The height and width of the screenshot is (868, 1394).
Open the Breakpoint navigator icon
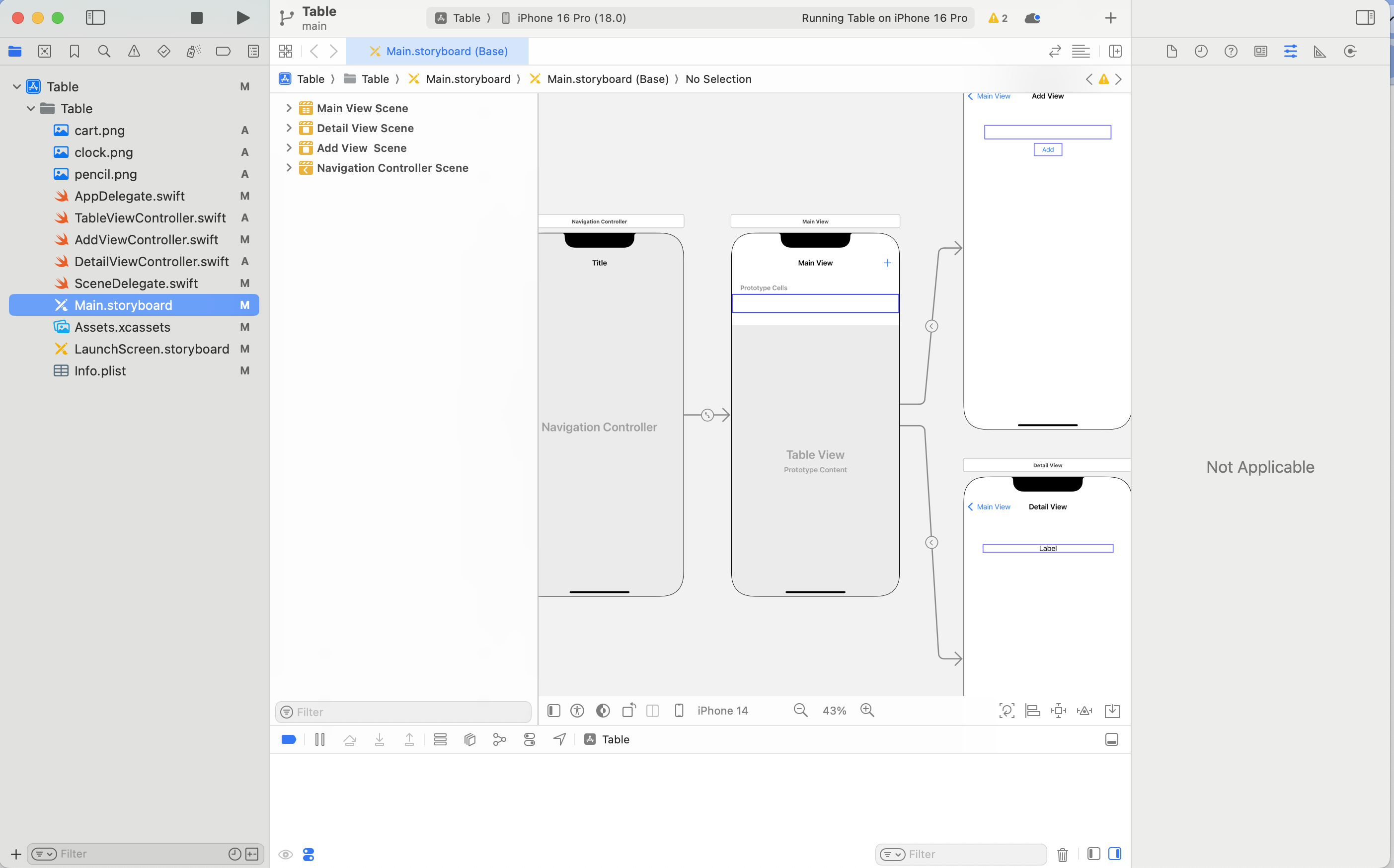[223, 51]
